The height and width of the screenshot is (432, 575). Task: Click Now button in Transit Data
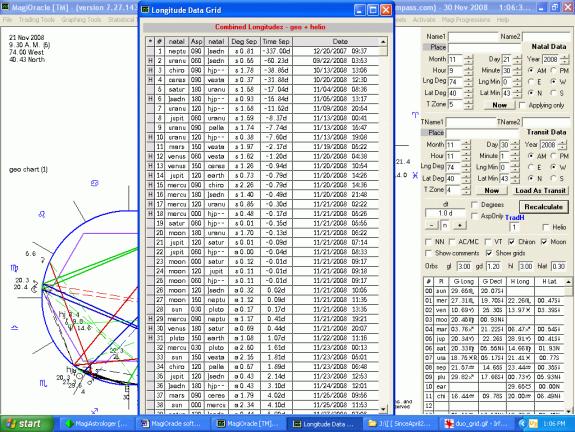(491, 191)
